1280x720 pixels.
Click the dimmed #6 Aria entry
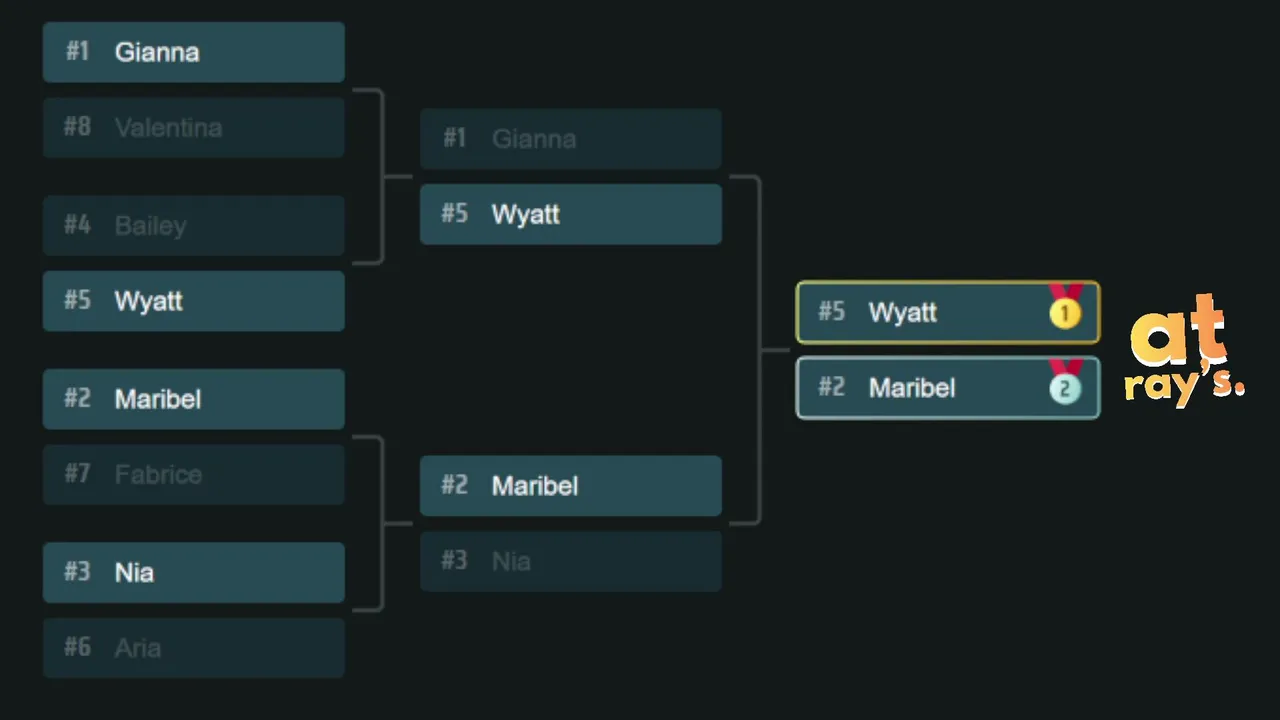[193, 648]
